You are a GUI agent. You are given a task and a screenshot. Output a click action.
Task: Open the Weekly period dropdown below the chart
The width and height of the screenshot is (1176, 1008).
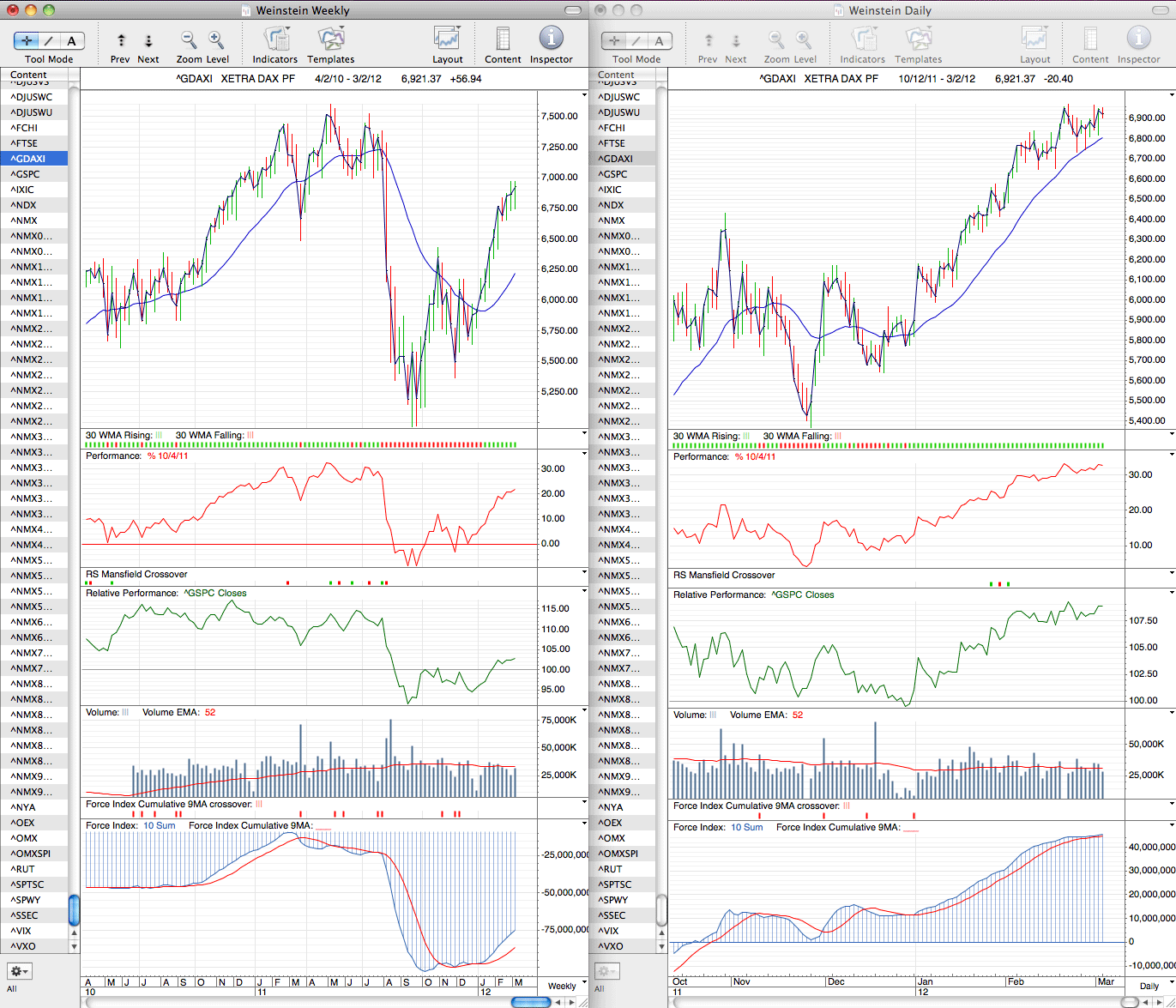tap(564, 986)
